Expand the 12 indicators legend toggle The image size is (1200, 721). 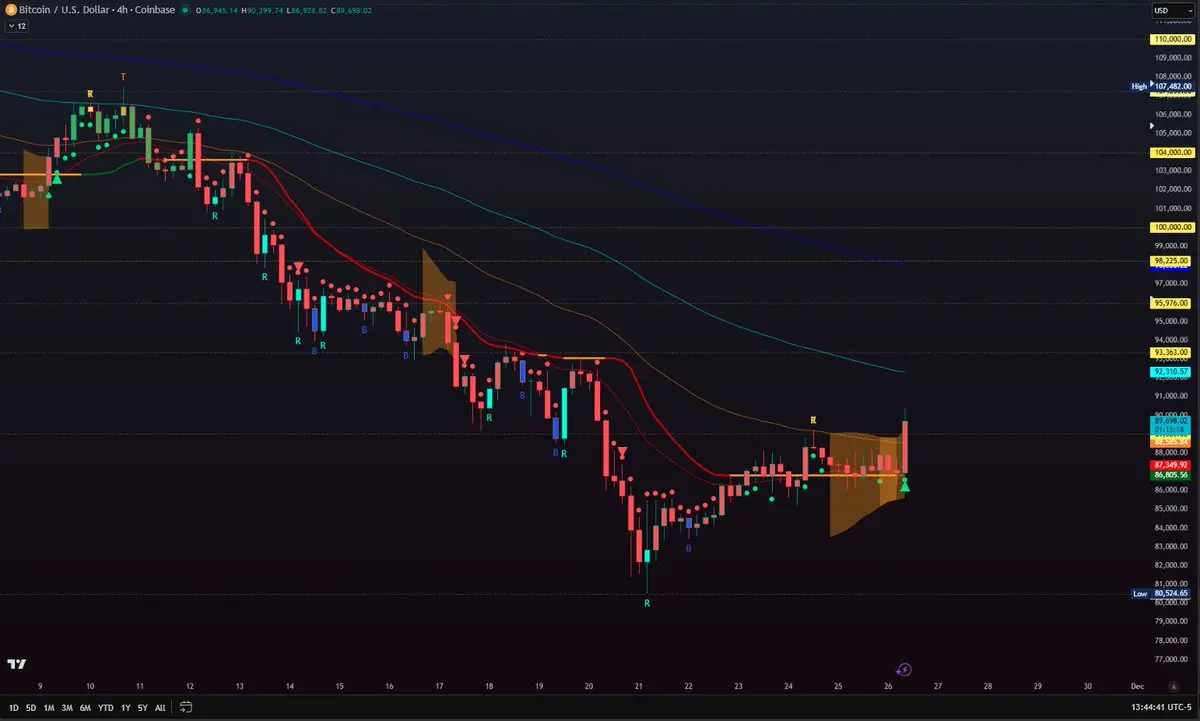[x=16, y=27]
